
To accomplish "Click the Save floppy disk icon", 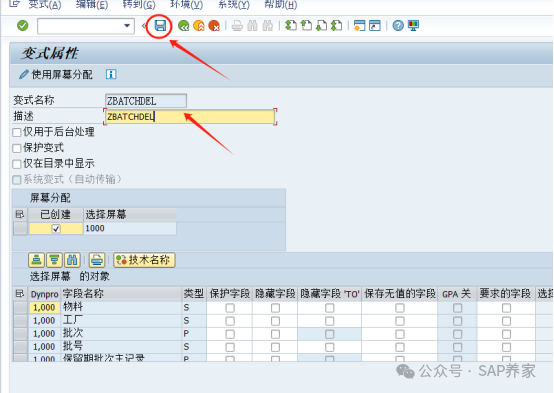I will click(160, 25).
